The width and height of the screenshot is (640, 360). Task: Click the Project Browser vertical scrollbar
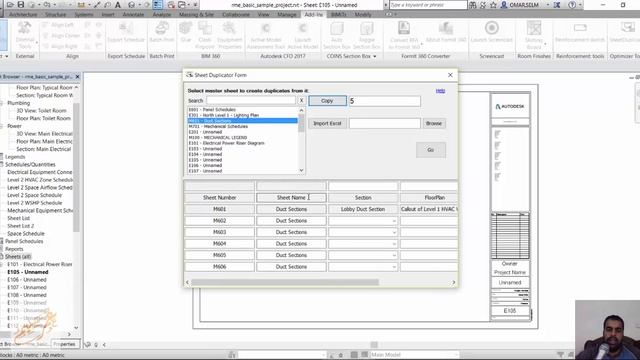tap(76, 167)
